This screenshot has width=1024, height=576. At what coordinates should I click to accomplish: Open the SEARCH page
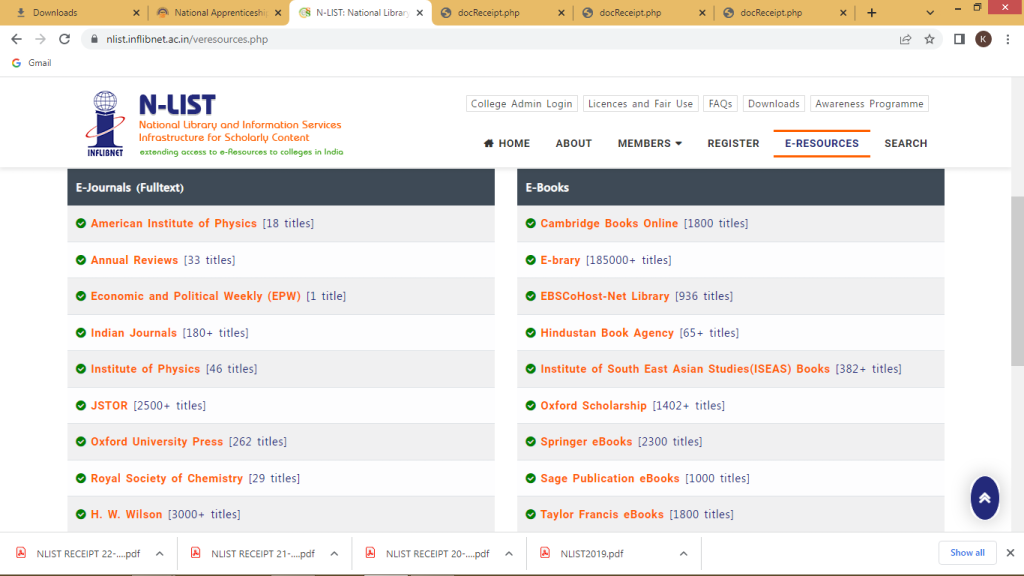906,143
